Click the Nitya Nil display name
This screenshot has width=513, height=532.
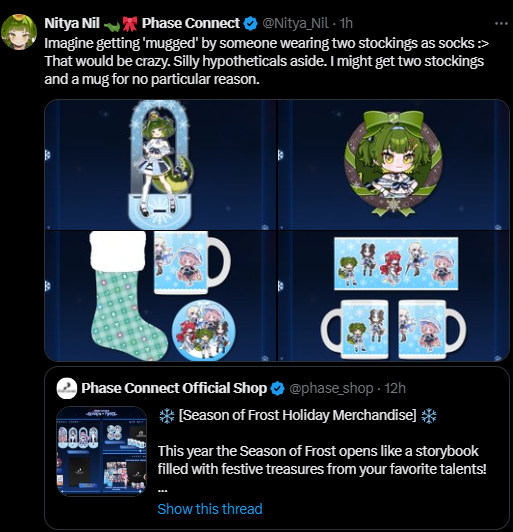[72, 23]
